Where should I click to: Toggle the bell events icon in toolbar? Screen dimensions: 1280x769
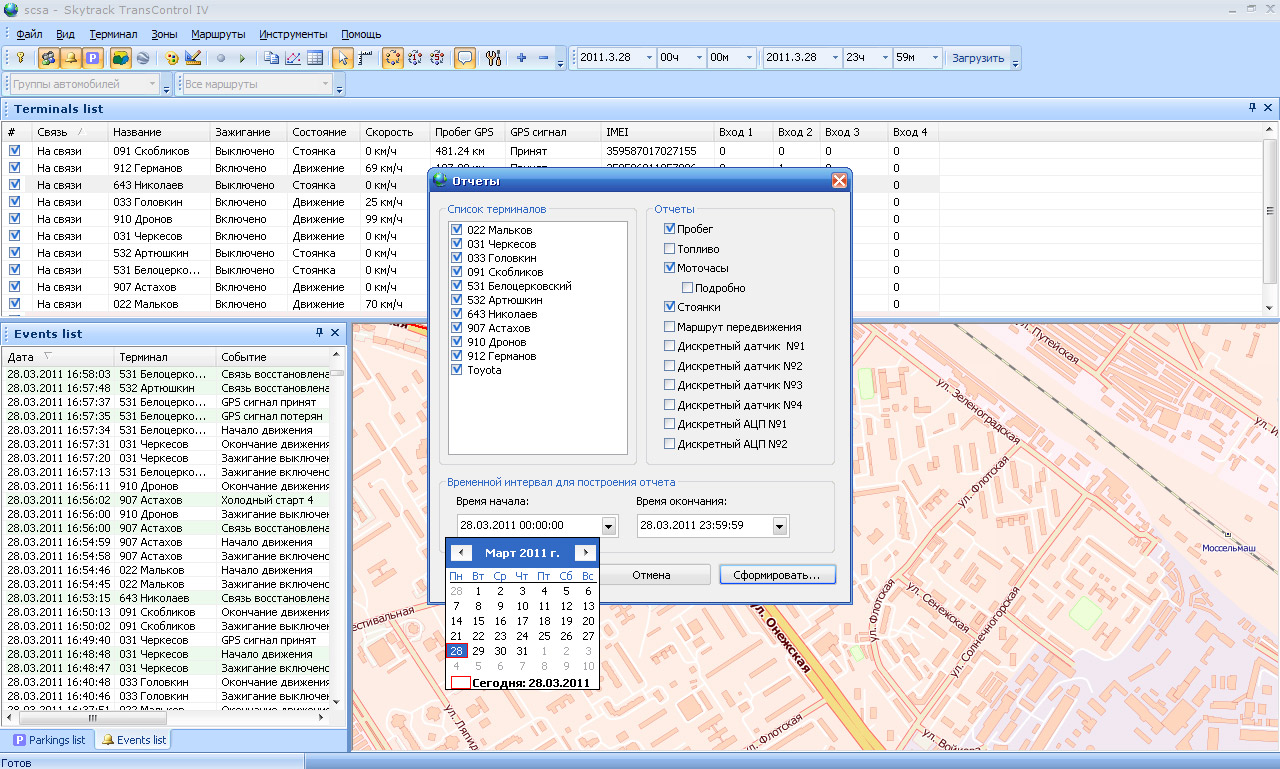coord(70,58)
